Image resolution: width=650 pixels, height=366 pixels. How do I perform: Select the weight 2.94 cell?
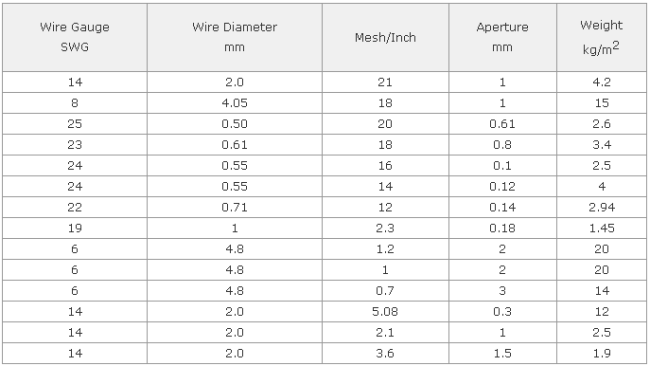(x=601, y=207)
